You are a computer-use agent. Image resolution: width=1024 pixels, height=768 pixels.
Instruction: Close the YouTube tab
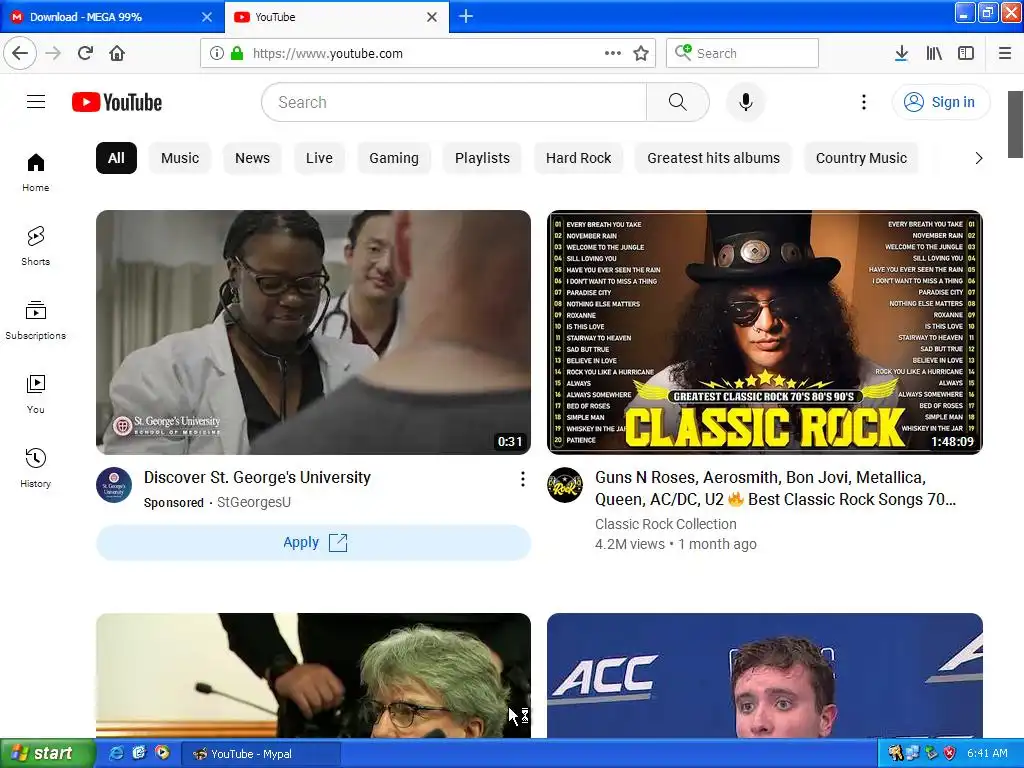coord(432,17)
